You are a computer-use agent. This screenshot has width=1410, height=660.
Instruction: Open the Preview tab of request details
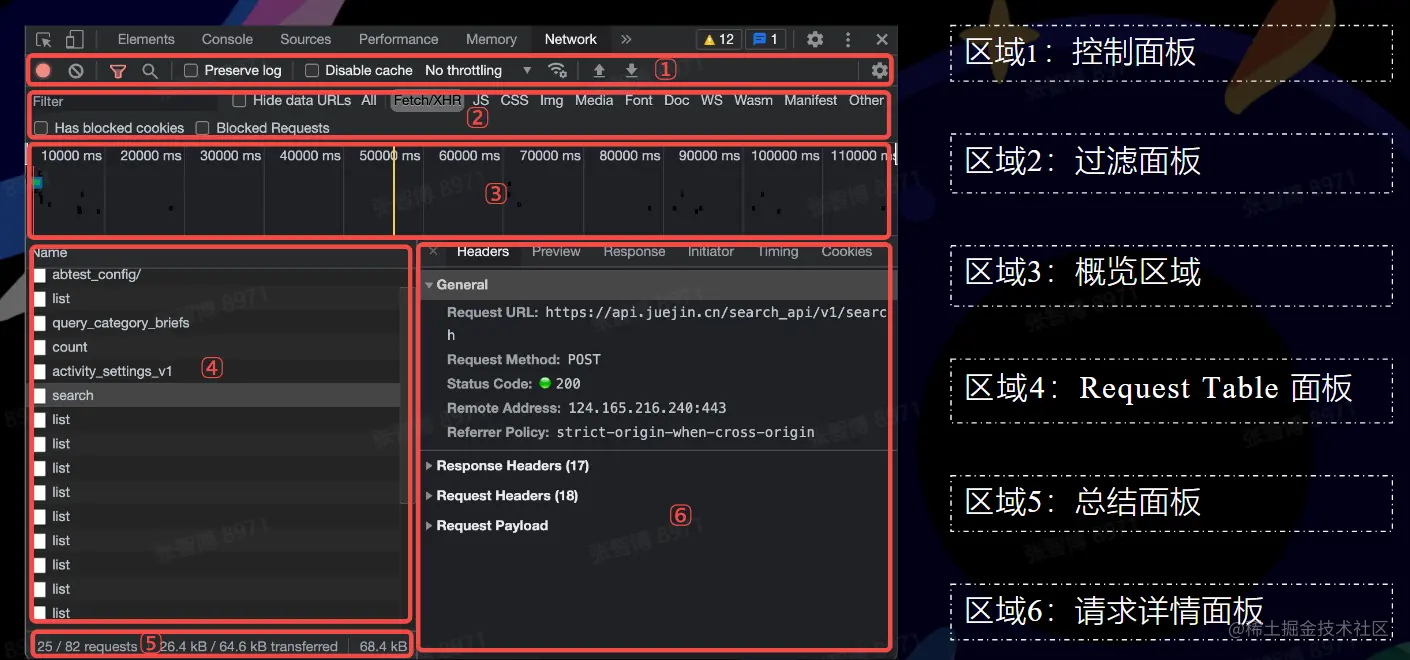coord(556,251)
